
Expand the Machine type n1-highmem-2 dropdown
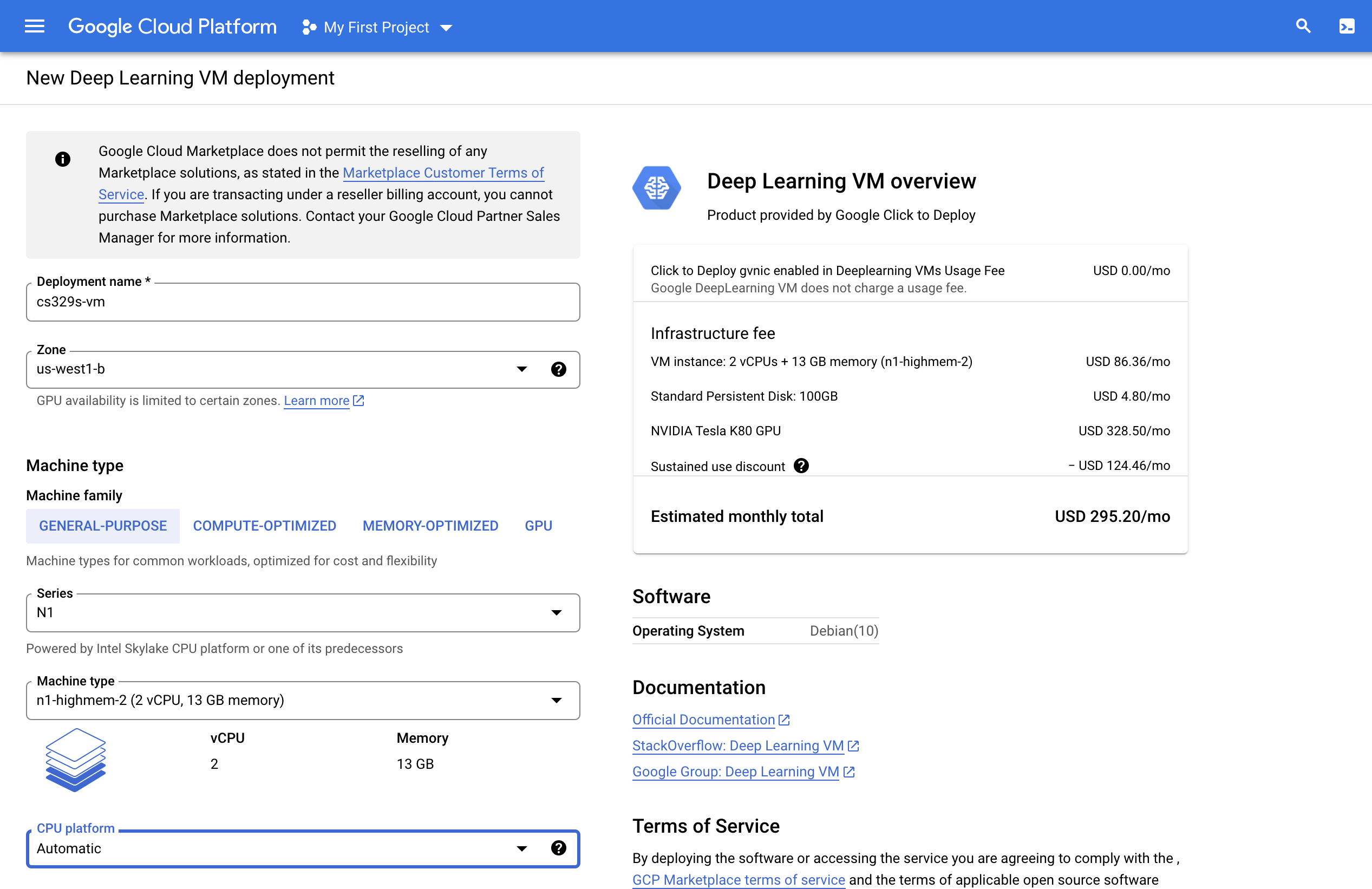click(x=556, y=701)
